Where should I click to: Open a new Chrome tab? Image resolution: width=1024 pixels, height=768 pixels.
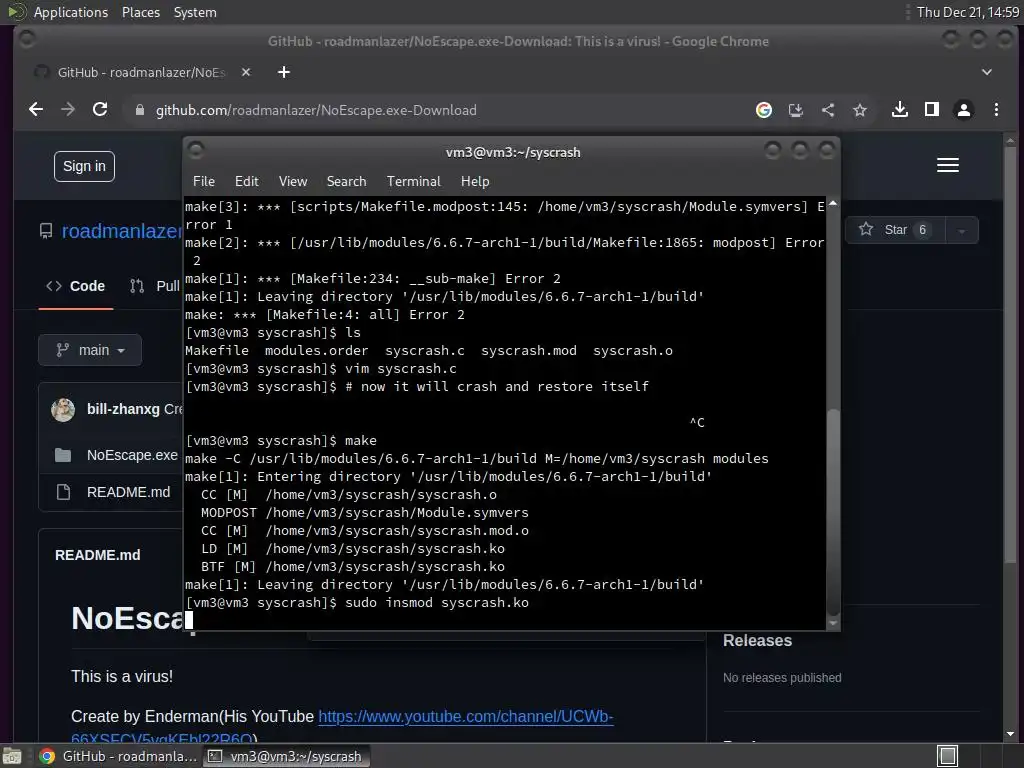pyautogui.click(x=283, y=72)
